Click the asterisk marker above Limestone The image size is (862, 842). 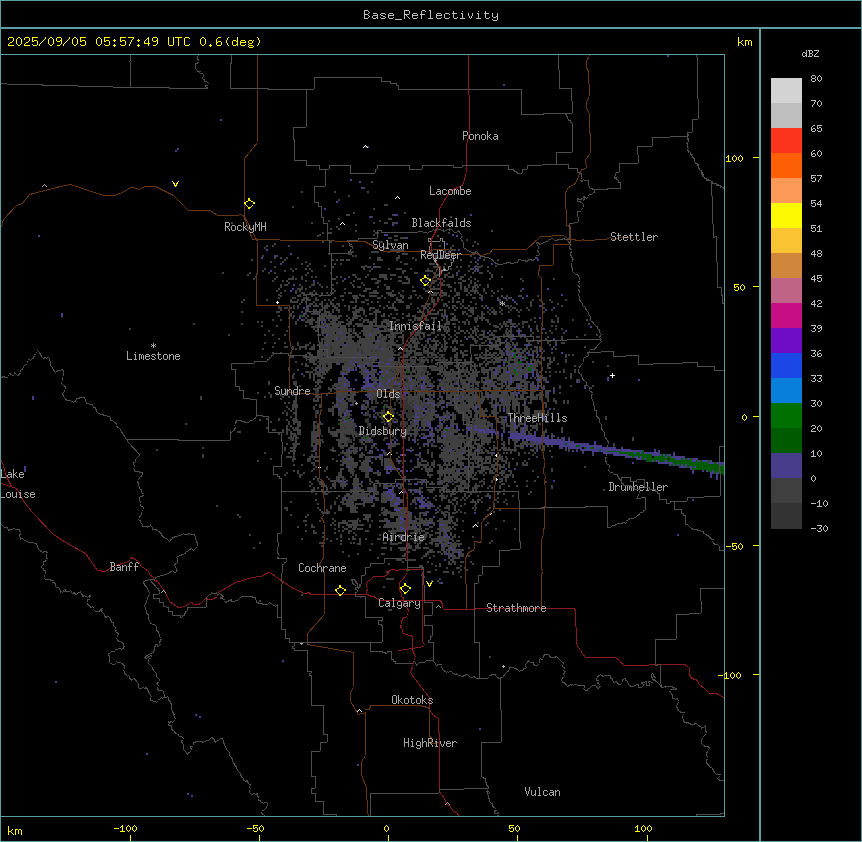[153, 345]
